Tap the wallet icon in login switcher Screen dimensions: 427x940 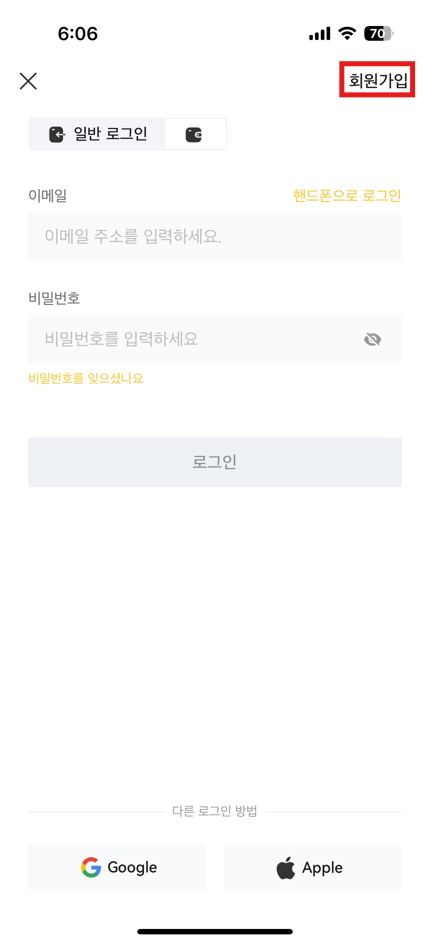point(194,135)
